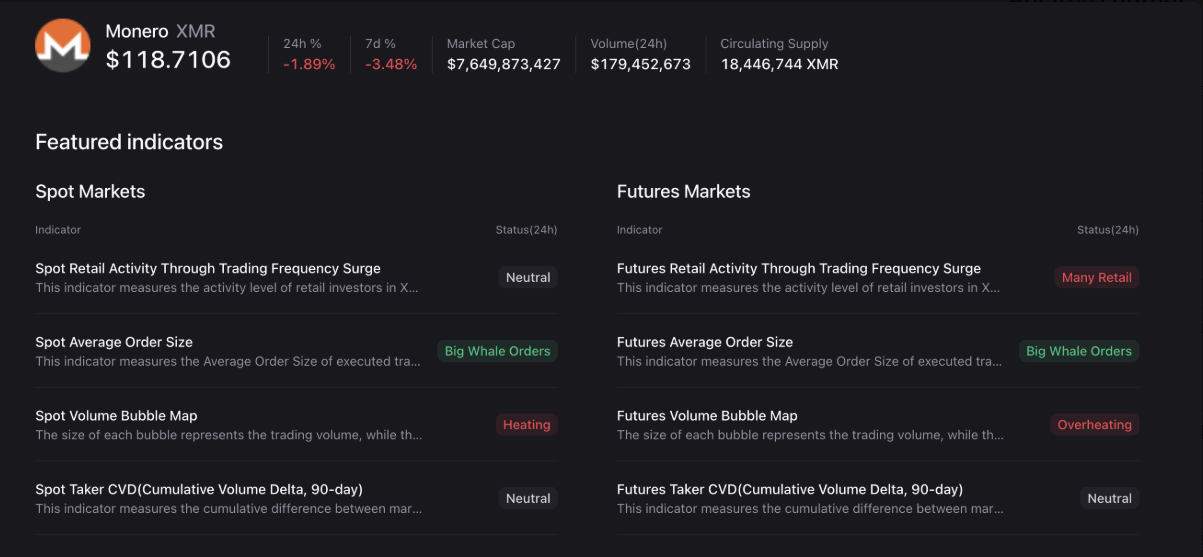The image size is (1203, 557).
Task: Click the Big Whale Orders badge under Spot Markets
Action: tap(497, 351)
